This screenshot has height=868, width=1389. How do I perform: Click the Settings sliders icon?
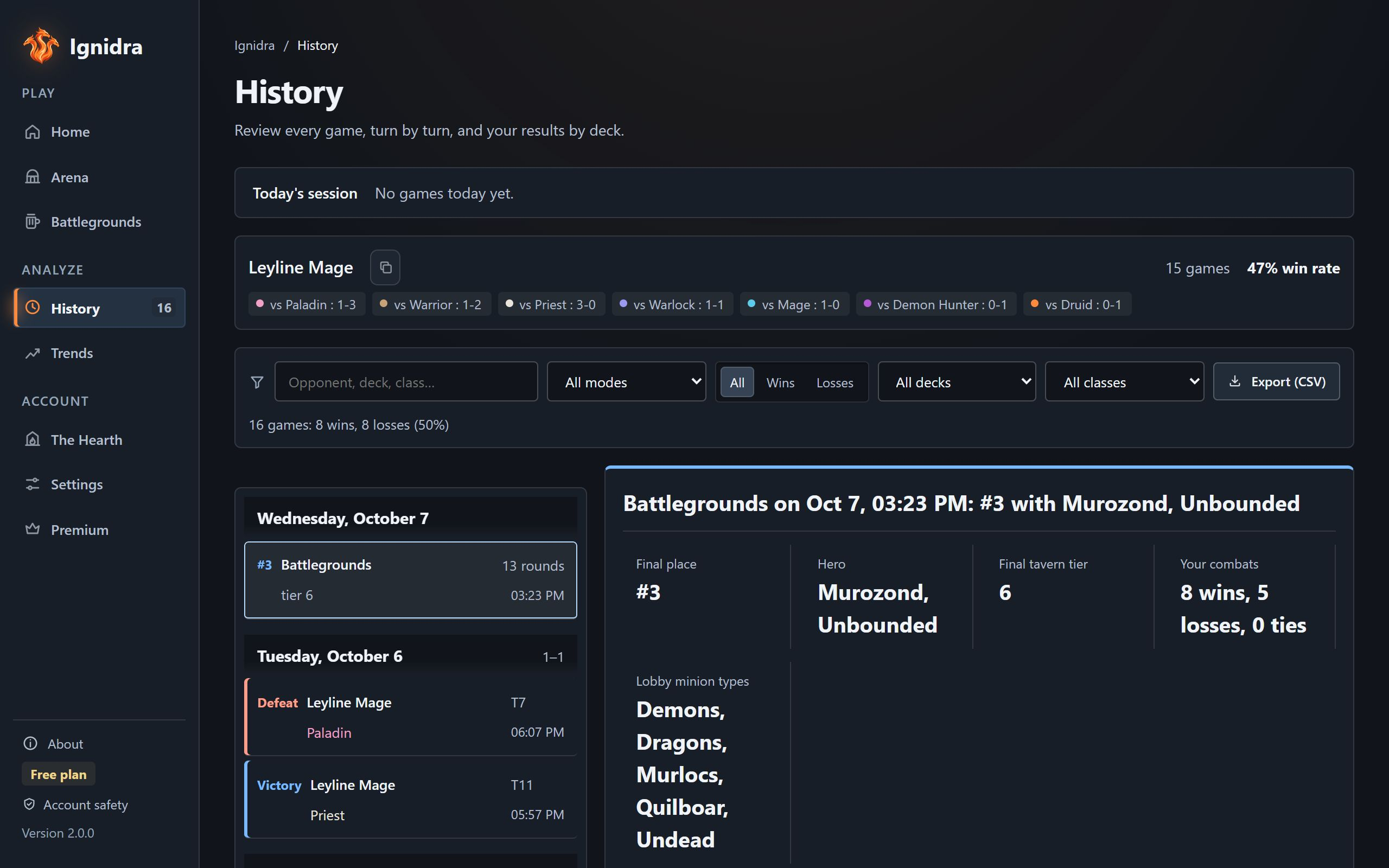(x=33, y=484)
